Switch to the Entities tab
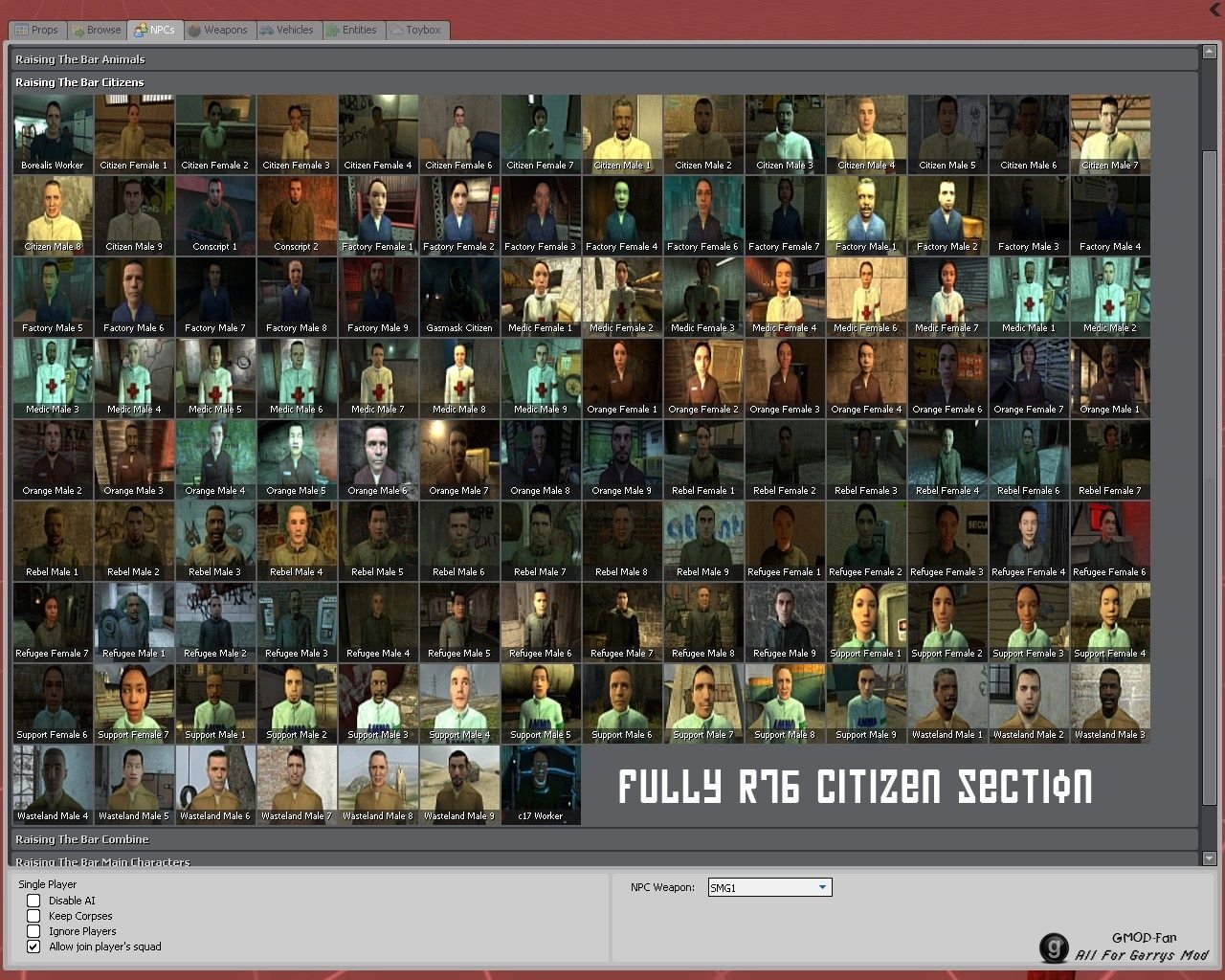This screenshot has height=980, width=1225. coord(353,30)
